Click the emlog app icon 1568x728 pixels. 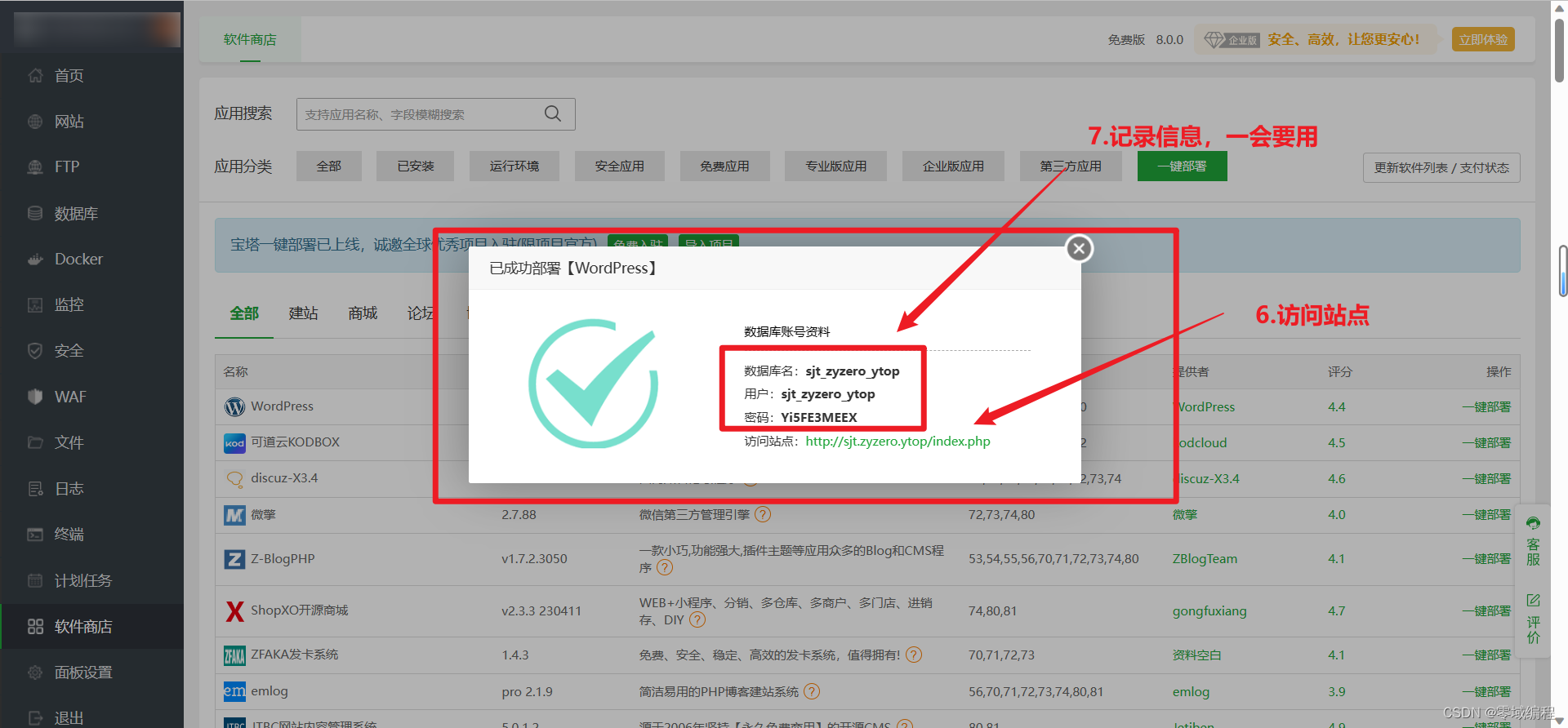(234, 691)
